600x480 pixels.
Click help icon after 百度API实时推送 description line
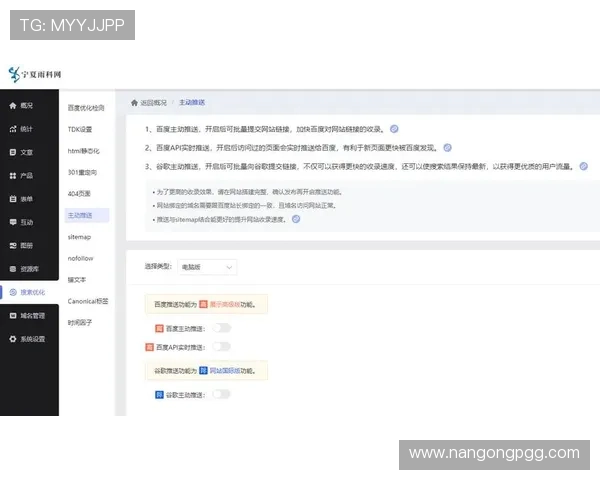447,148
